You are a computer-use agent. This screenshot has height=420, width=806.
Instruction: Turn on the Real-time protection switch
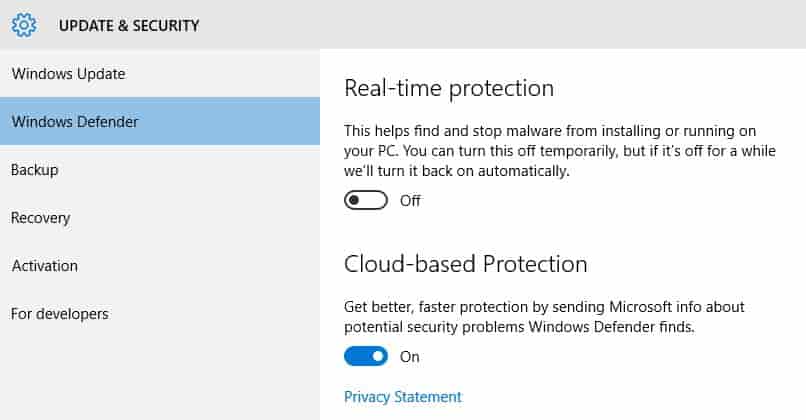click(x=366, y=200)
